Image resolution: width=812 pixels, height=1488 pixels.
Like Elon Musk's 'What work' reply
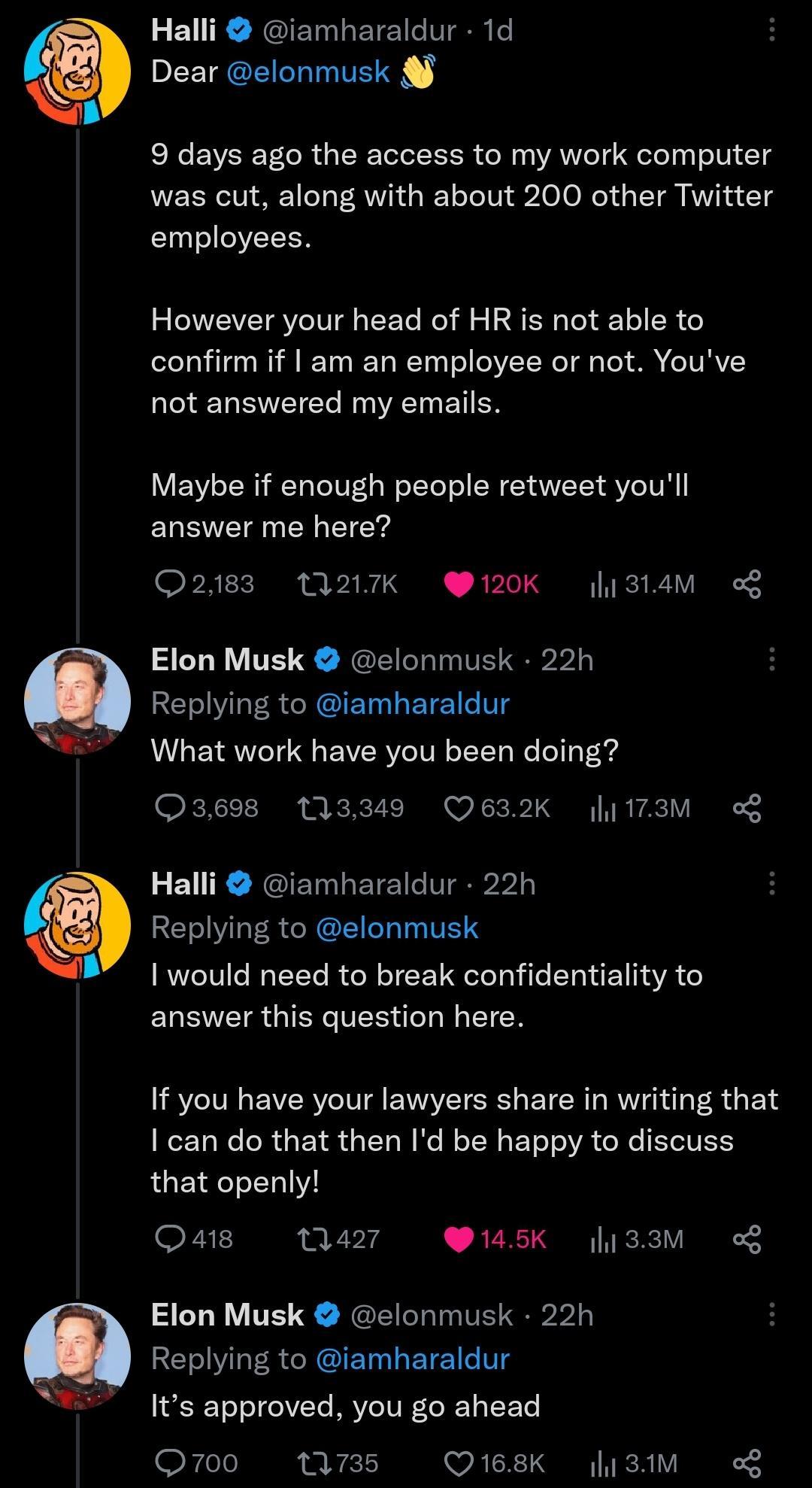tap(458, 809)
